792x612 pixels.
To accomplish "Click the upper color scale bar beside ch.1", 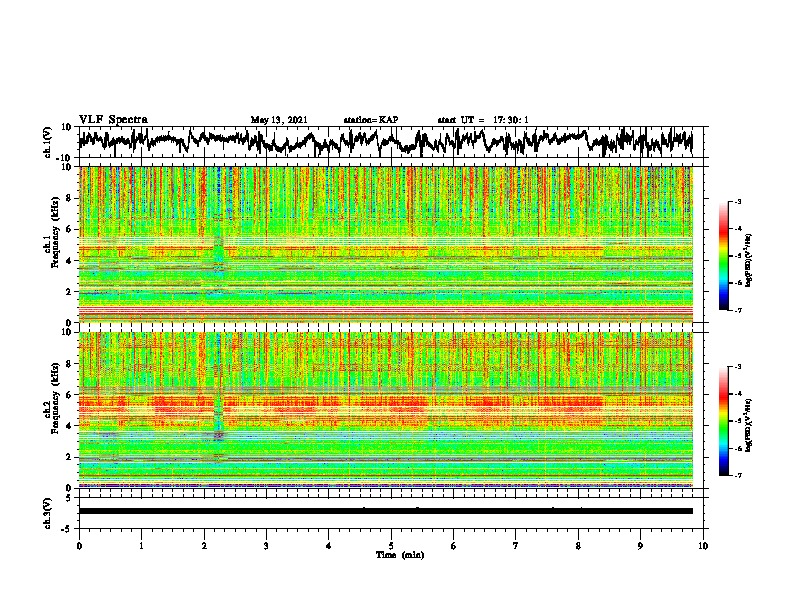I will tap(723, 256).
